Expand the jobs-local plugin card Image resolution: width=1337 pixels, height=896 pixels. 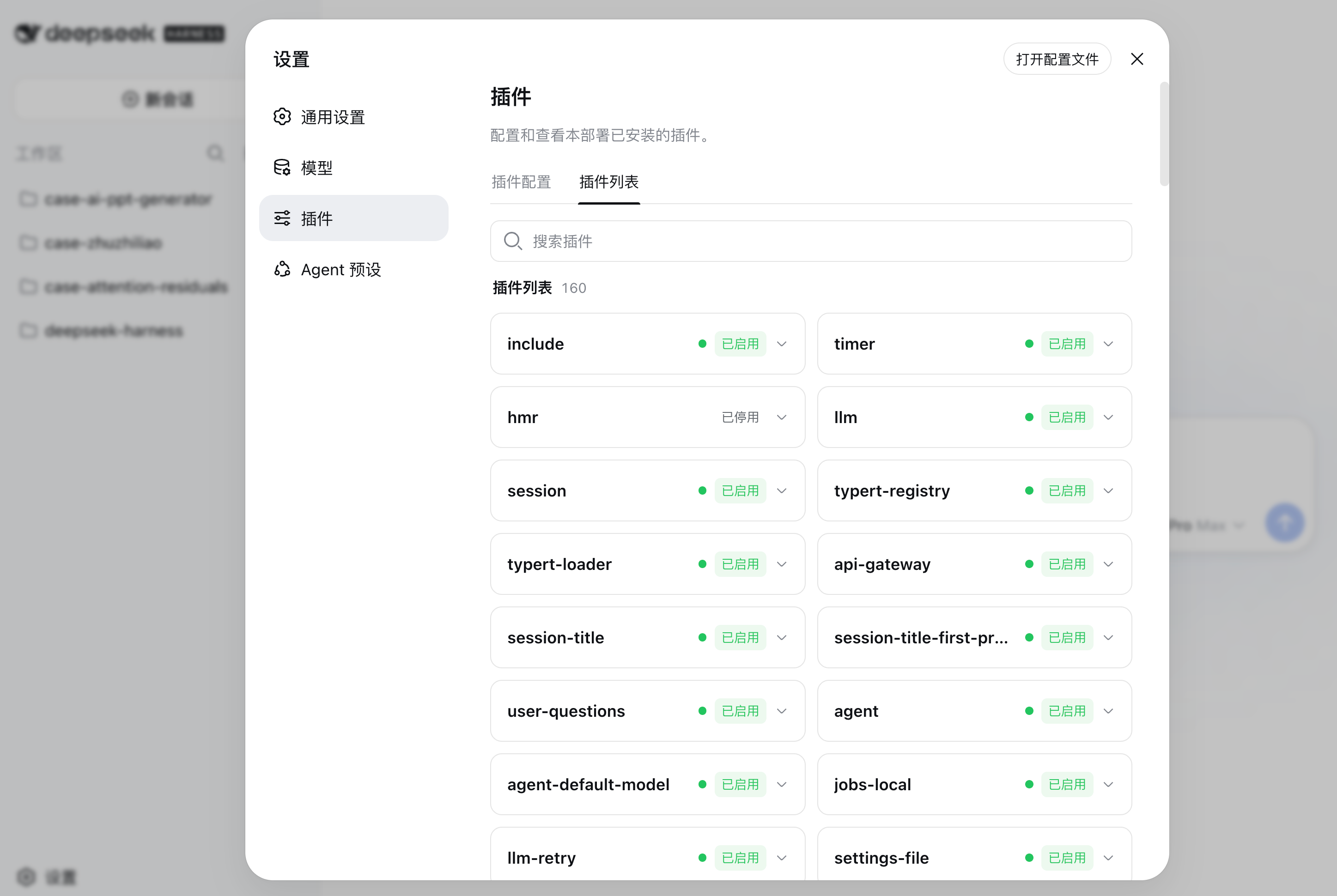point(1108,784)
